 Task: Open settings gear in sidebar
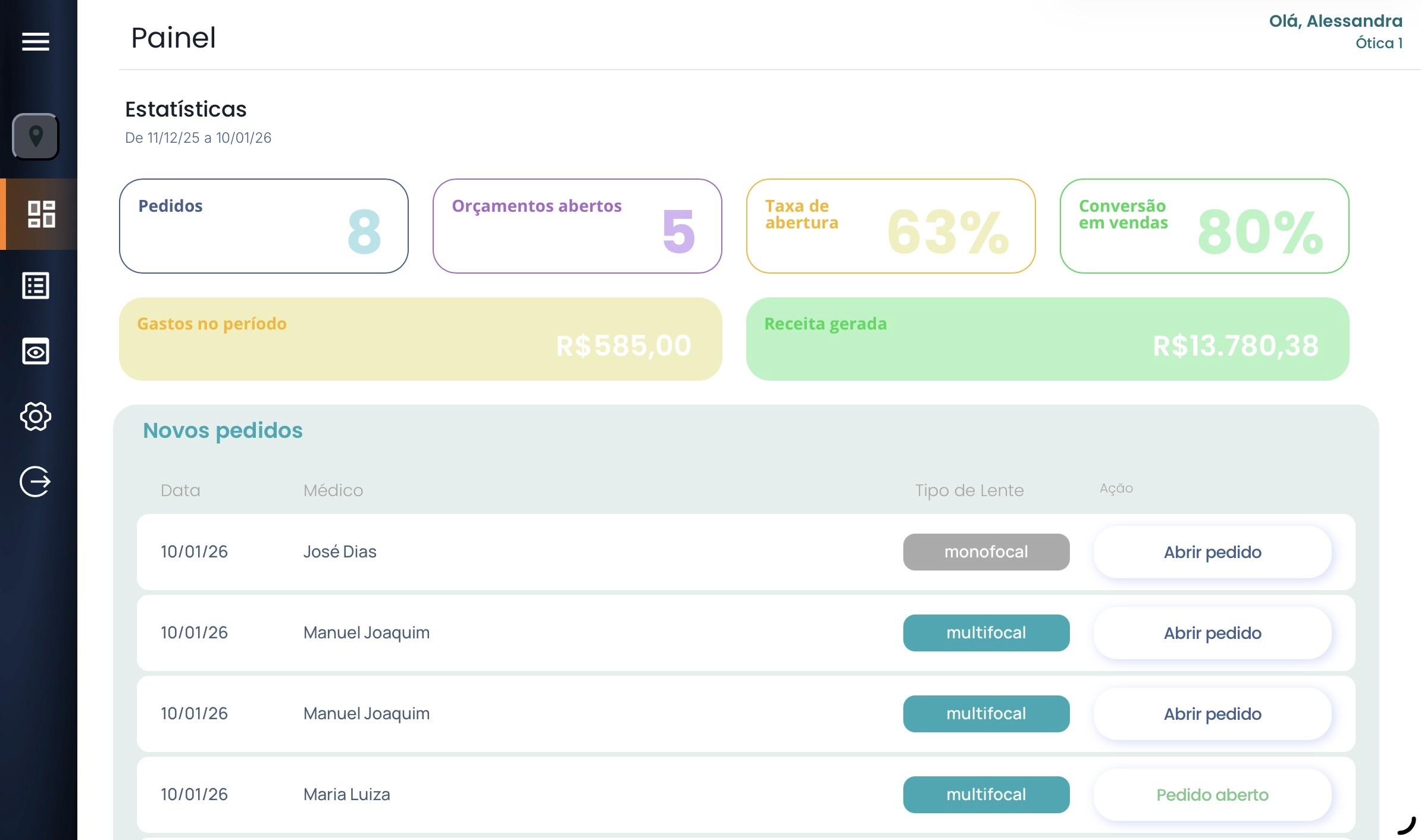coord(36,416)
